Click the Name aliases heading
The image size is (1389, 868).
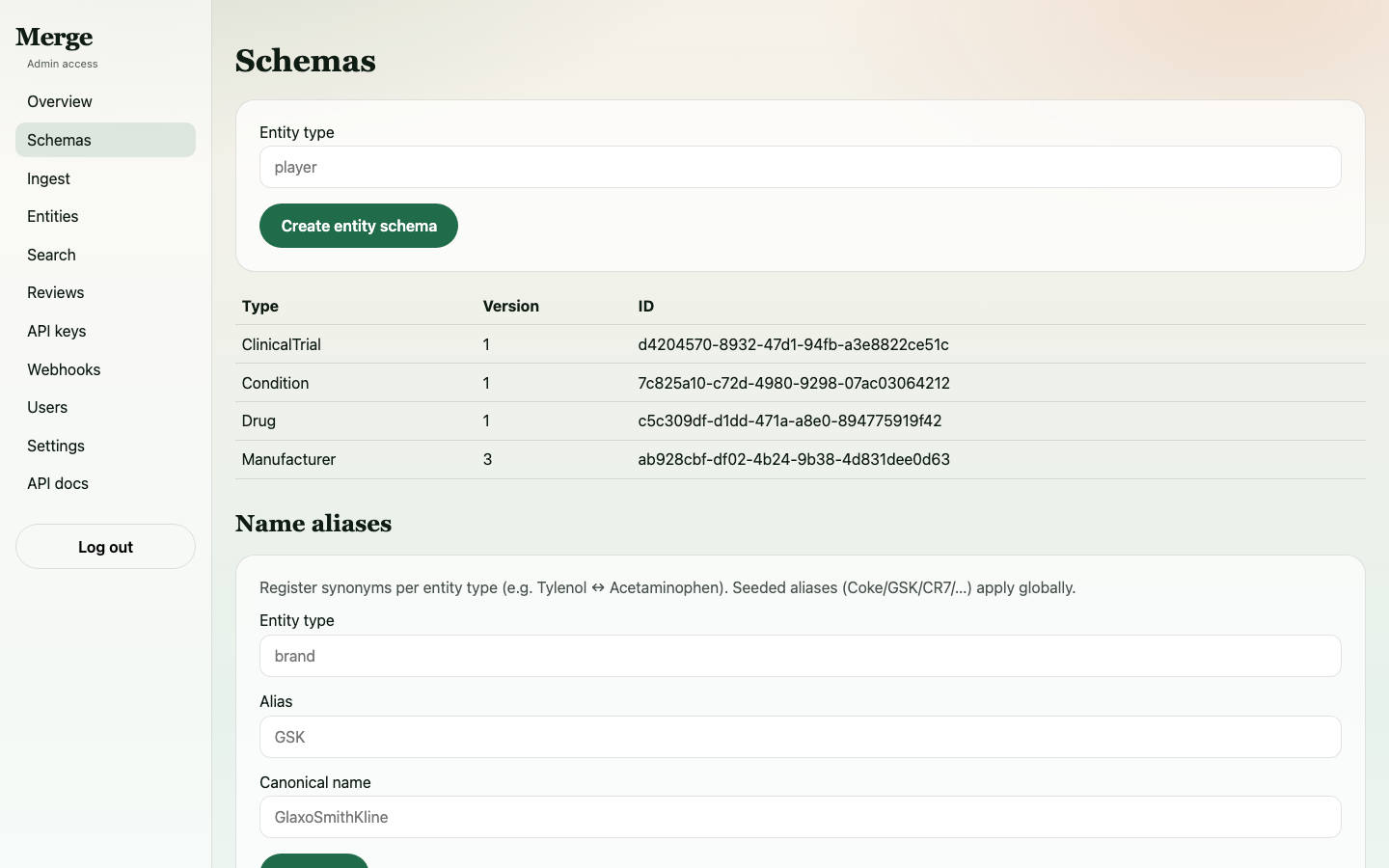click(313, 523)
